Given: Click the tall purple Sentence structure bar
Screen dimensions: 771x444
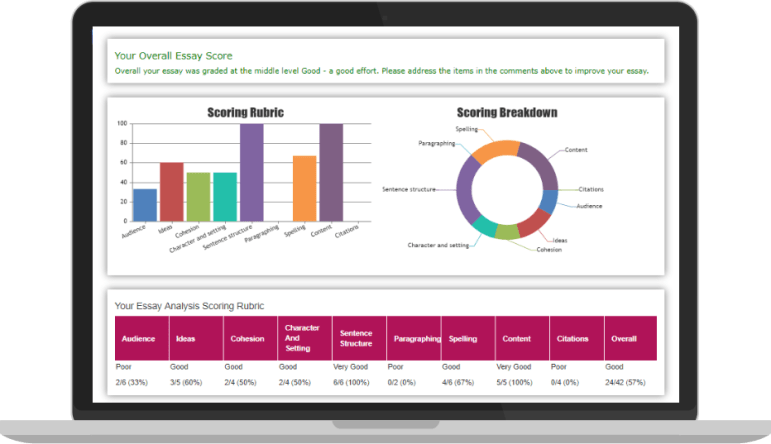Looking at the screenshot, I should point(251,172).
